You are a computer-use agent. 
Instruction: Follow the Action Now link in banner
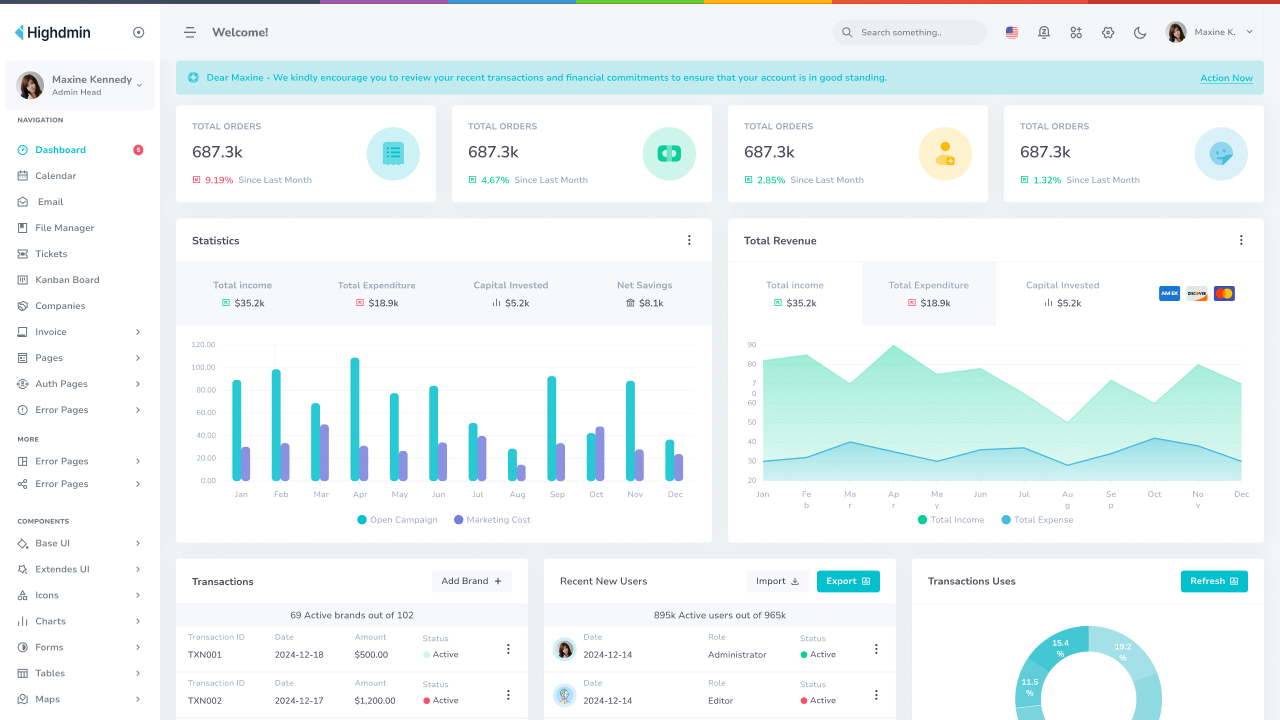[x=1226, y=77]
